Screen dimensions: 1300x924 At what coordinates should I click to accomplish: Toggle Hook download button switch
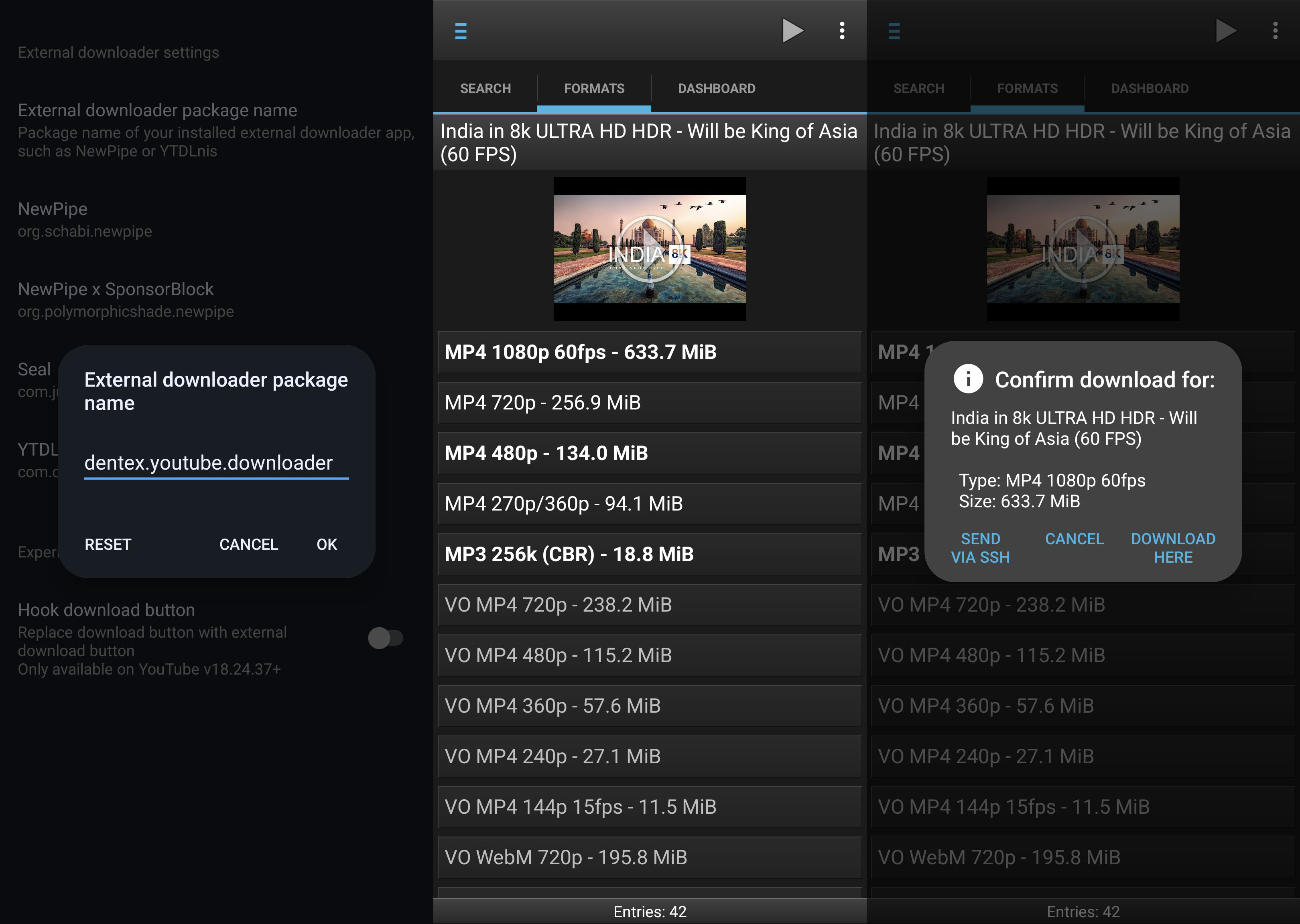coord(385,638)
